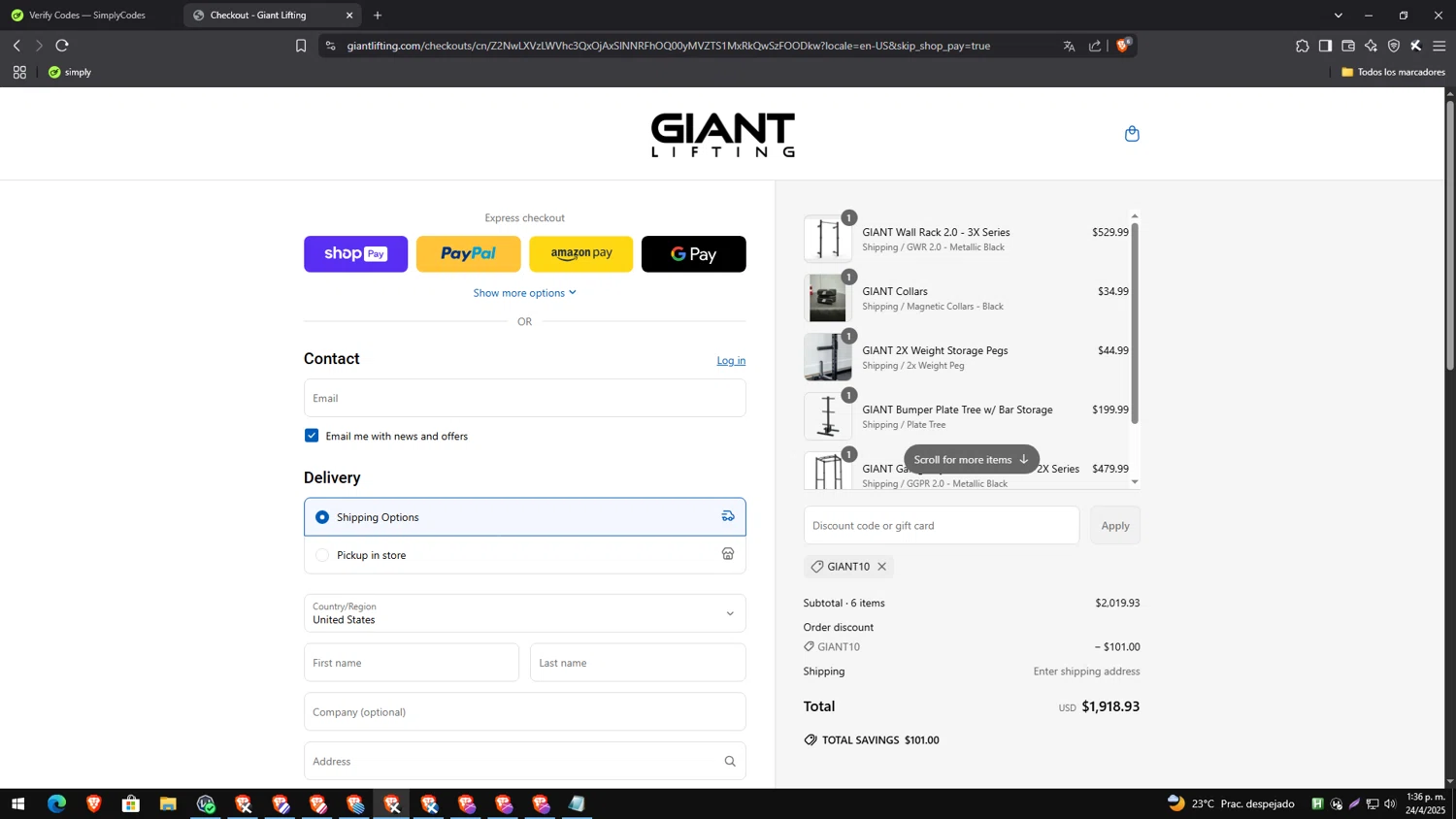Select the Checkout - Giant Lifting tab
Image resolution: width=1456 pixels, height=819 pixels.
(x=272, y=16)
